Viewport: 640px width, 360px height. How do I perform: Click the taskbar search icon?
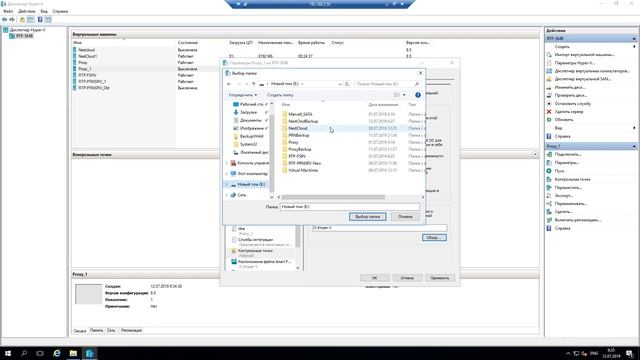coord(24,353)
